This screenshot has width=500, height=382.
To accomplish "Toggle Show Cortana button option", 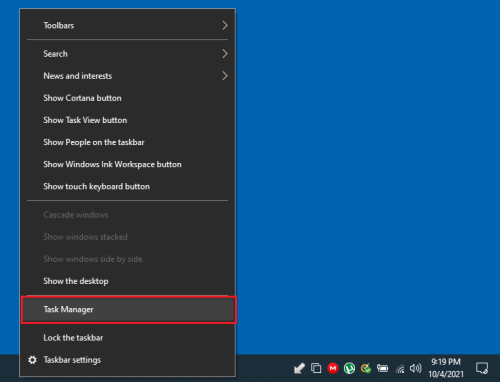I will (x=128, y=98).
